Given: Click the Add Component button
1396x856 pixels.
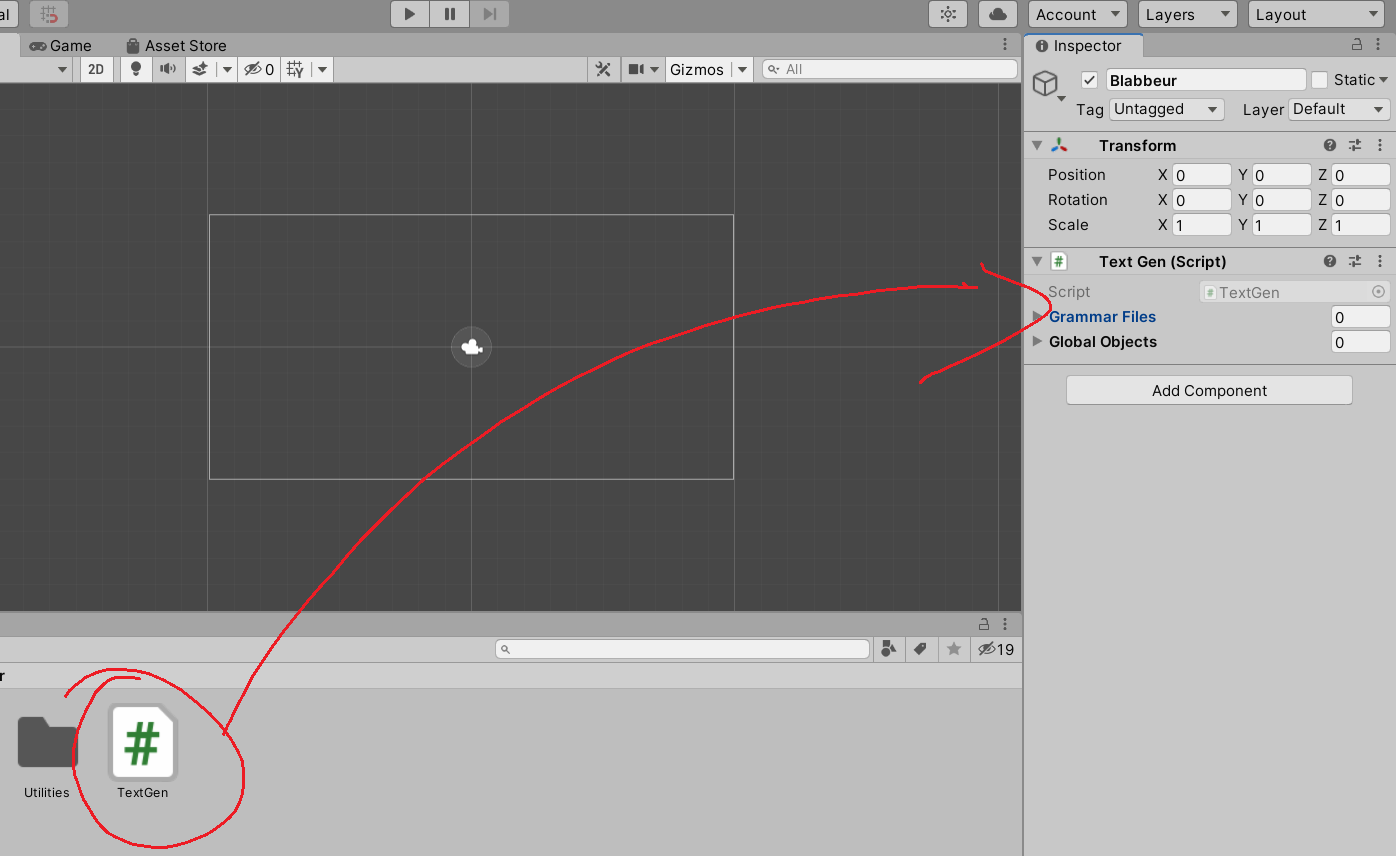Looking at the screenshot, I should click(1209, 391).
